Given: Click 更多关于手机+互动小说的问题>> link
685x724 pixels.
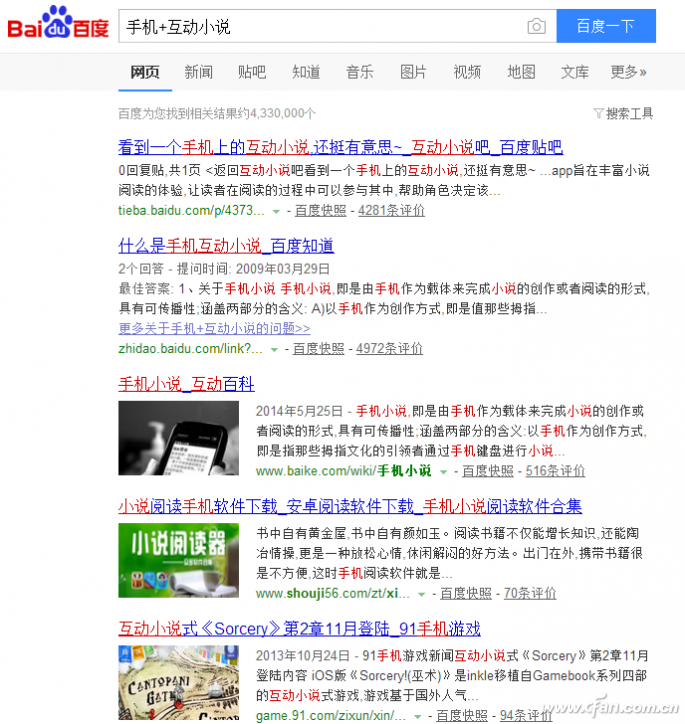Looking at the screenshot, I should (x=214, y=328).
